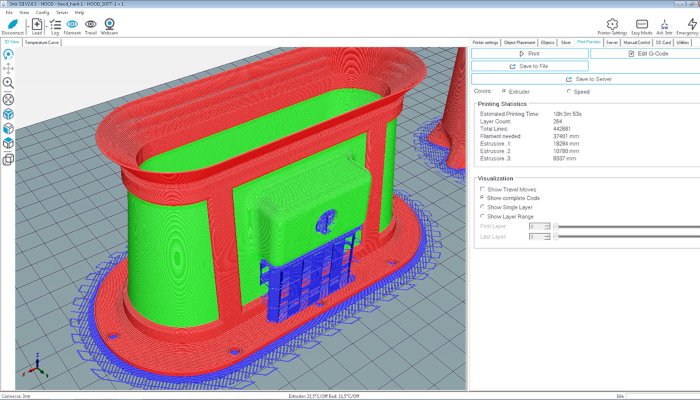
Task: Click the Load file icon
Action: [x=36, y=25]
